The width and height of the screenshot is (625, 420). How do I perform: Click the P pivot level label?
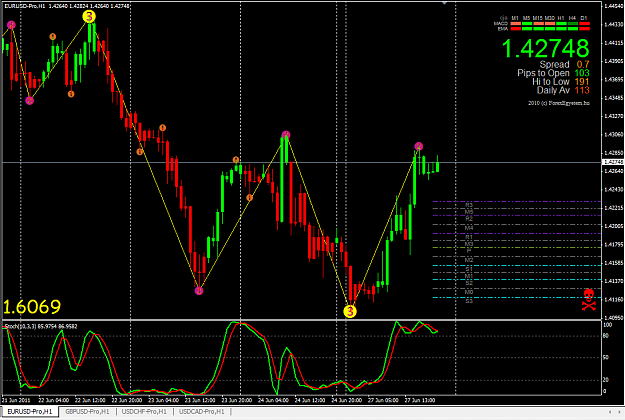coord(469,251)
